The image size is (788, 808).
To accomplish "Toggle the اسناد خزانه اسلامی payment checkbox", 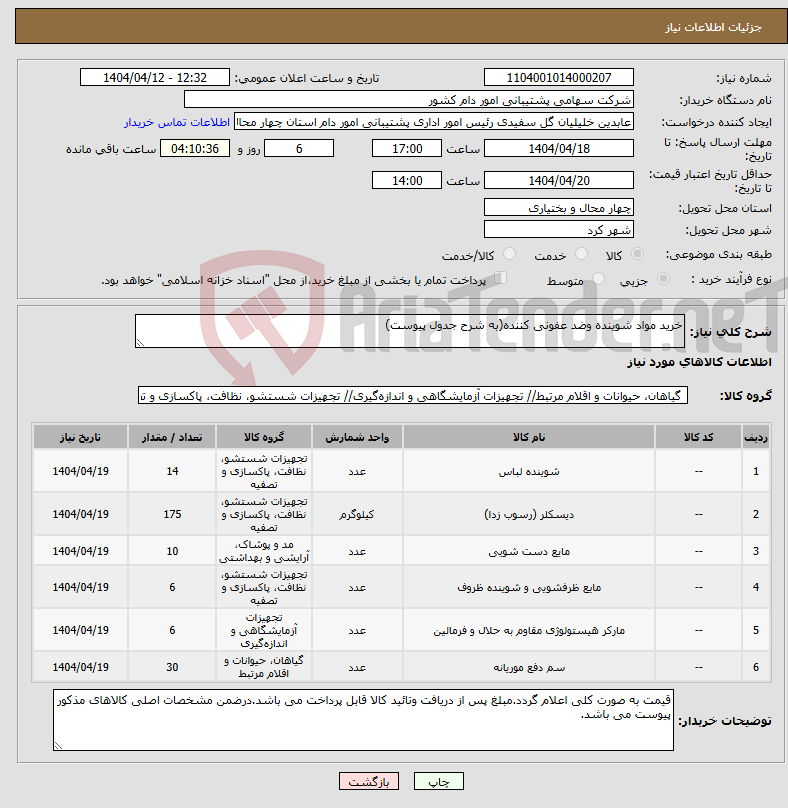I will 500,278.
